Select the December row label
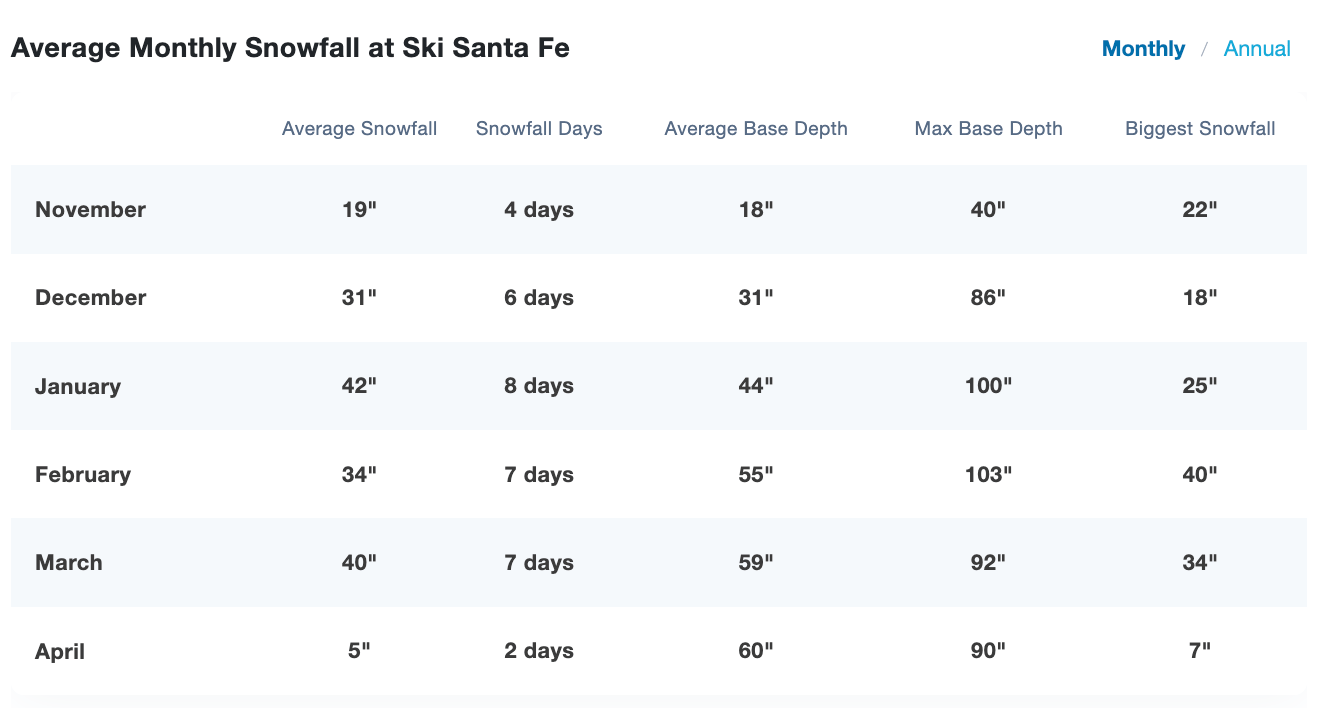1322x708 pixels. click(90, 298)
